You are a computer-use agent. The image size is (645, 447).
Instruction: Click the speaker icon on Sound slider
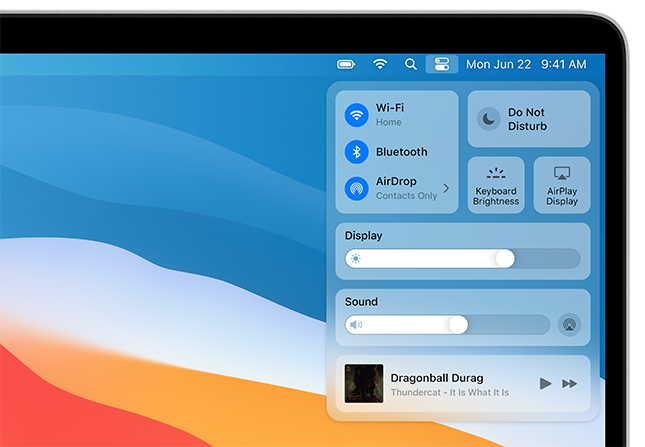pyautogui.click(x=356, y=325)
